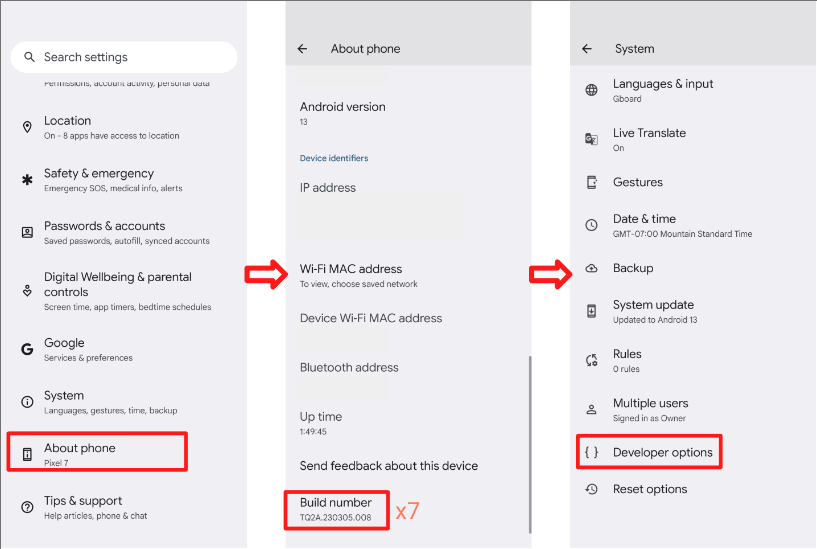This screenshot has width=817, height=549.
Task: Tap the Live Translate icon
Action: [592, 139]
